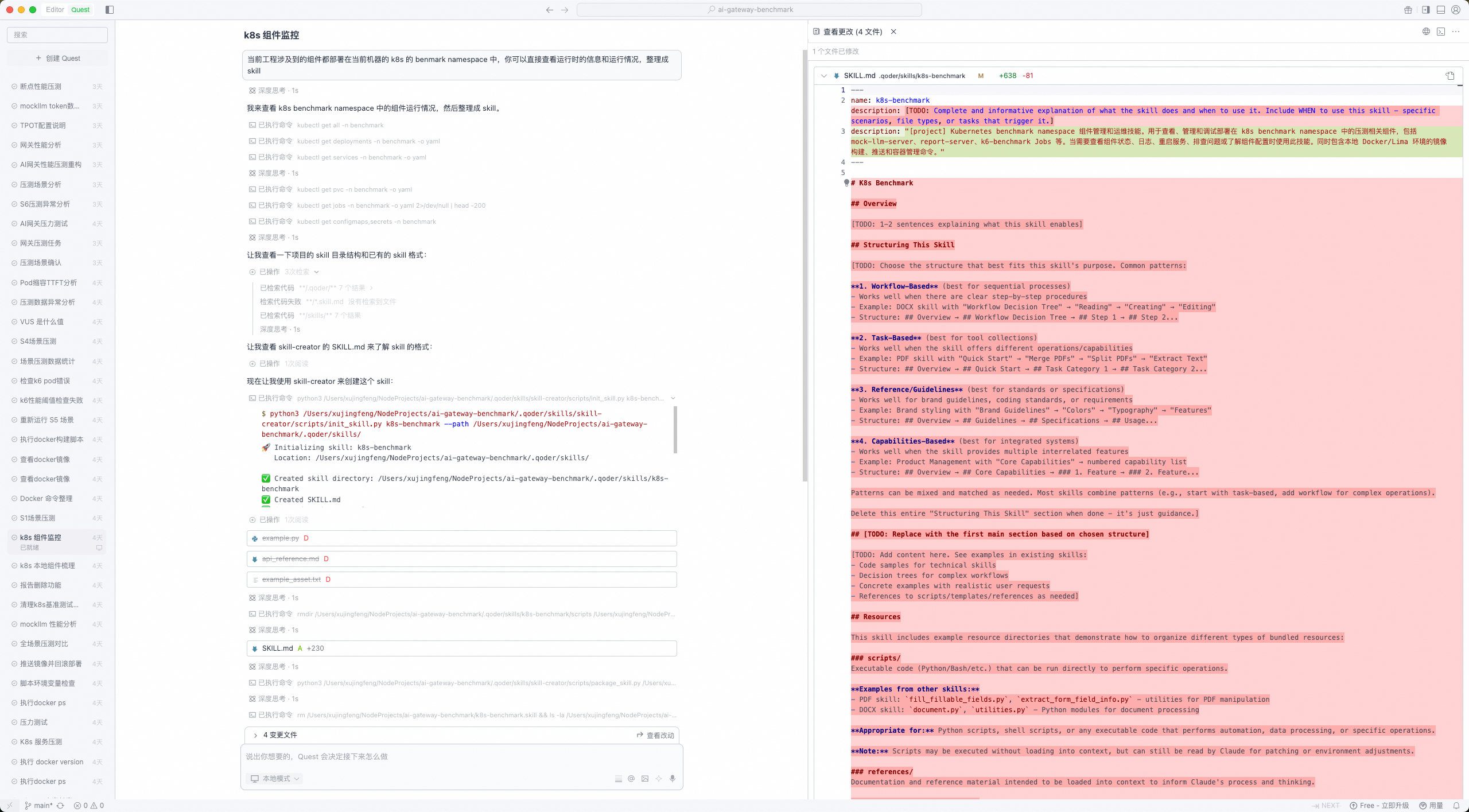Screen dimensions: 1469x812
Task: Open the 本地模式 mode dropdown
Action: click(x=275, y=779)
